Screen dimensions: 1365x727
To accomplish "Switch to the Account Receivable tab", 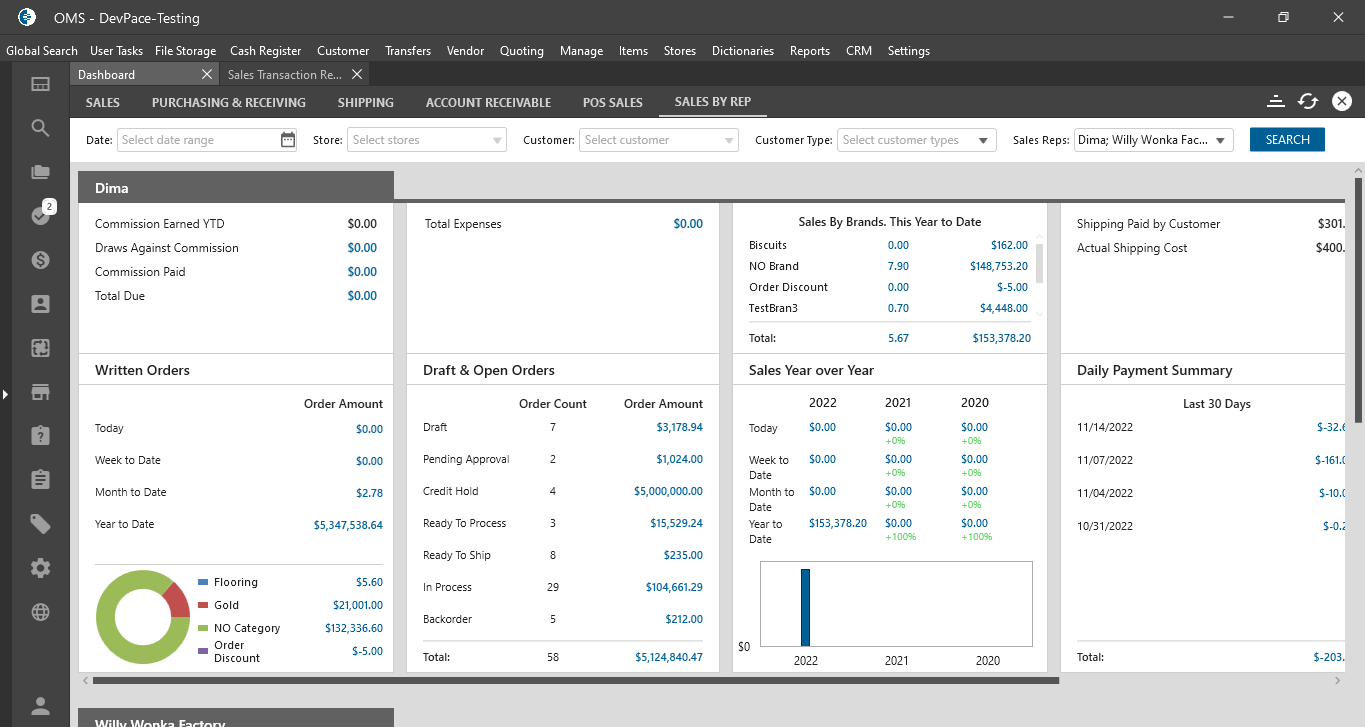I will tap(488, 102).
